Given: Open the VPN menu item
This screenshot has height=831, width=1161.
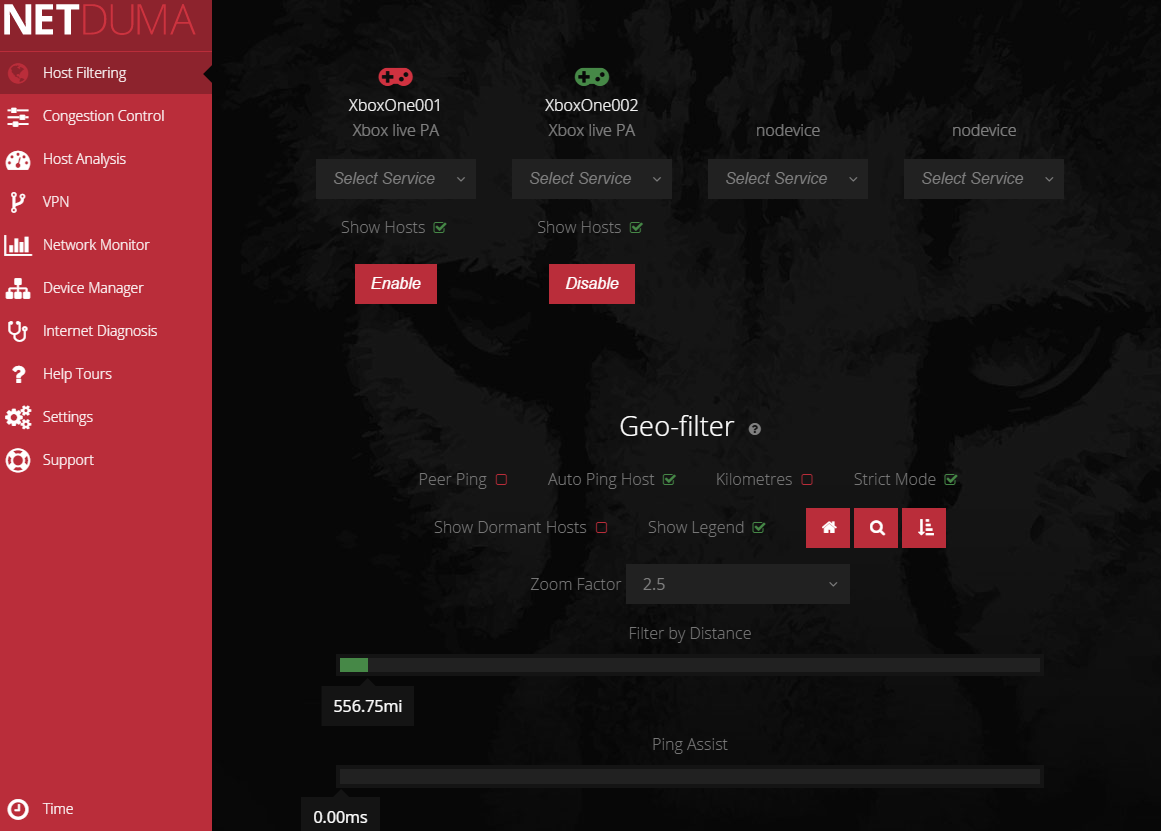Looking at the screenshot, I should click(x=106, y=201).
